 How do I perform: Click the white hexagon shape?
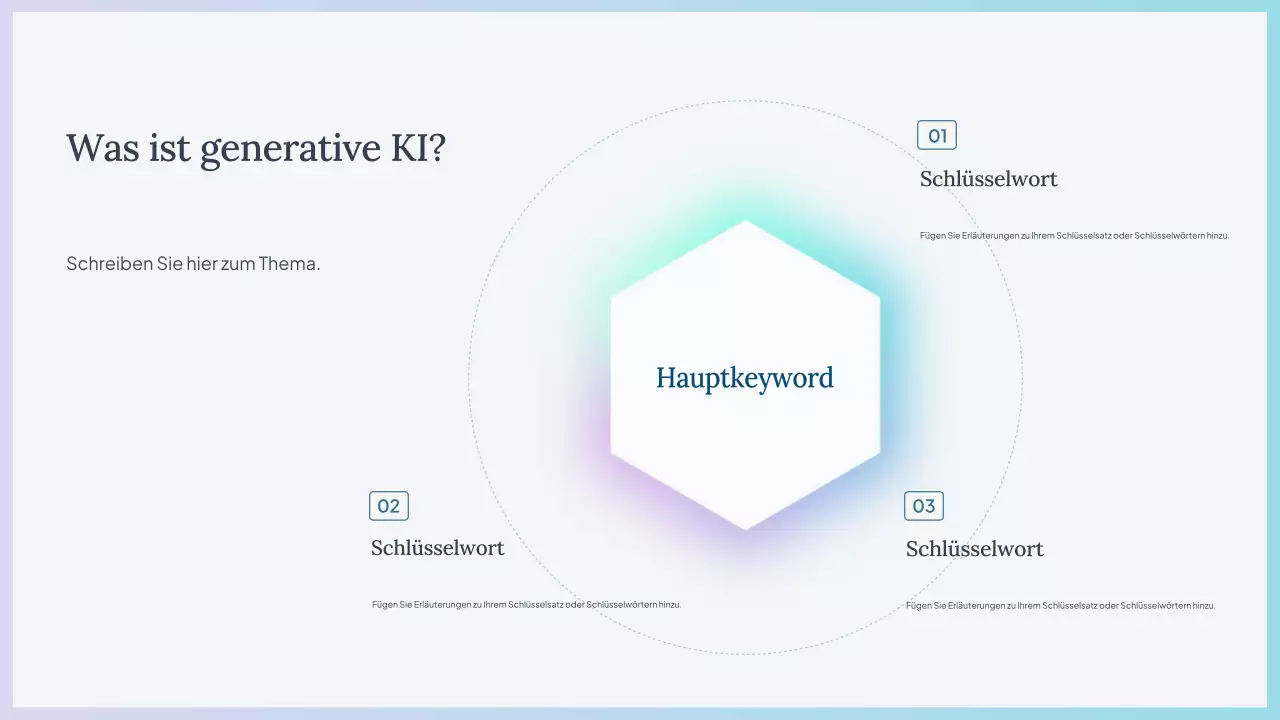[x=744, y=300]
